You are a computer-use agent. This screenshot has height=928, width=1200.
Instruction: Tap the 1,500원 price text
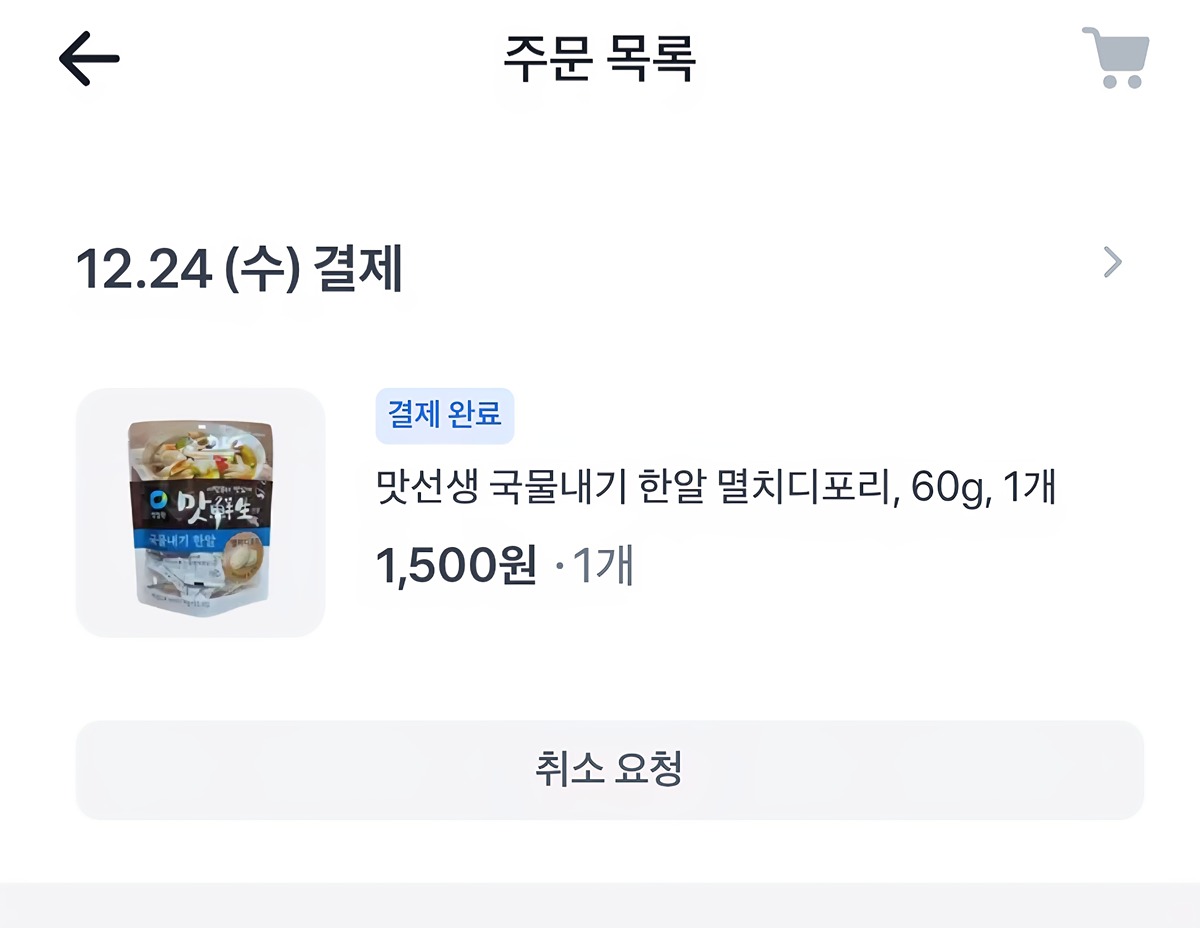coord(456,567)
